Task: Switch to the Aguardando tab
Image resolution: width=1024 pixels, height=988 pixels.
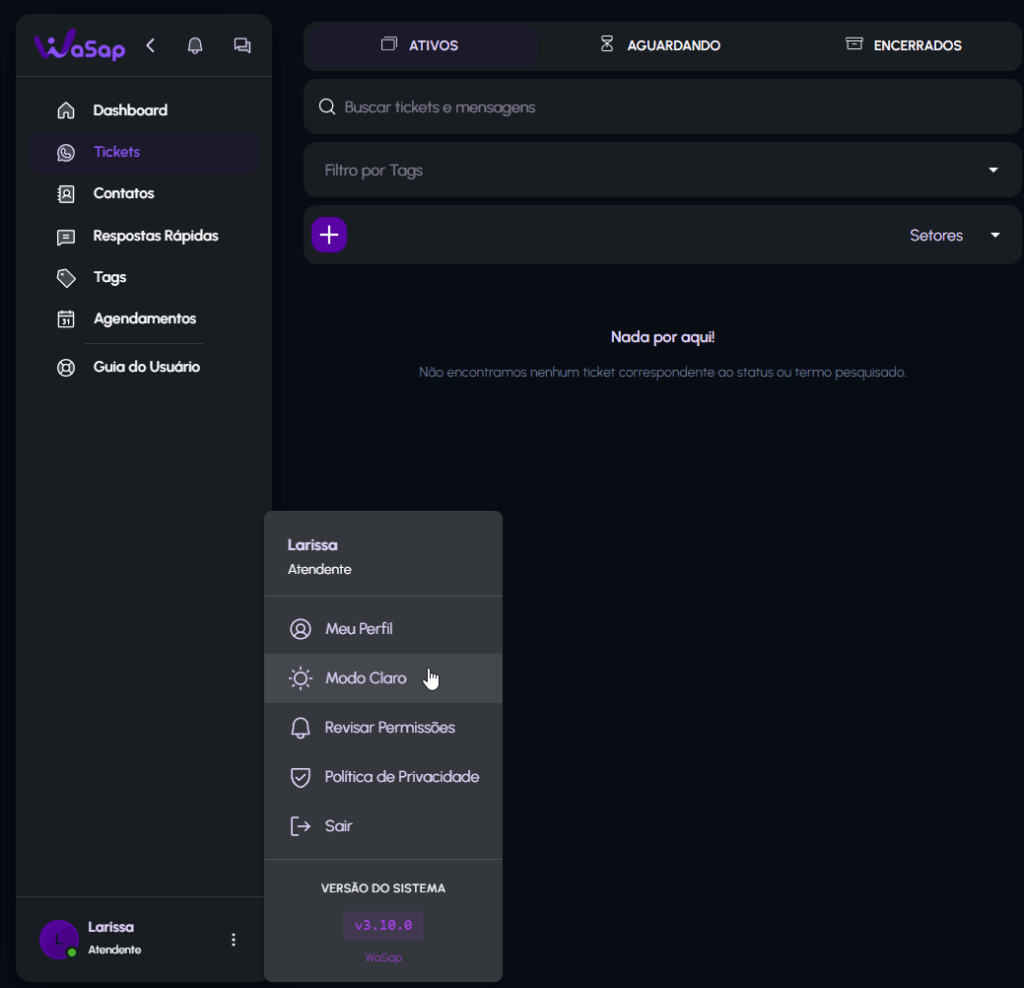Action: click(661, 45)
